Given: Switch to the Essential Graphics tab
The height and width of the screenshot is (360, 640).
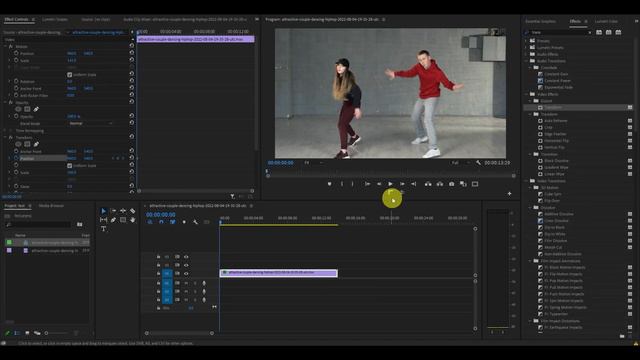Looking at the screenshot, I should coord(540,21).
